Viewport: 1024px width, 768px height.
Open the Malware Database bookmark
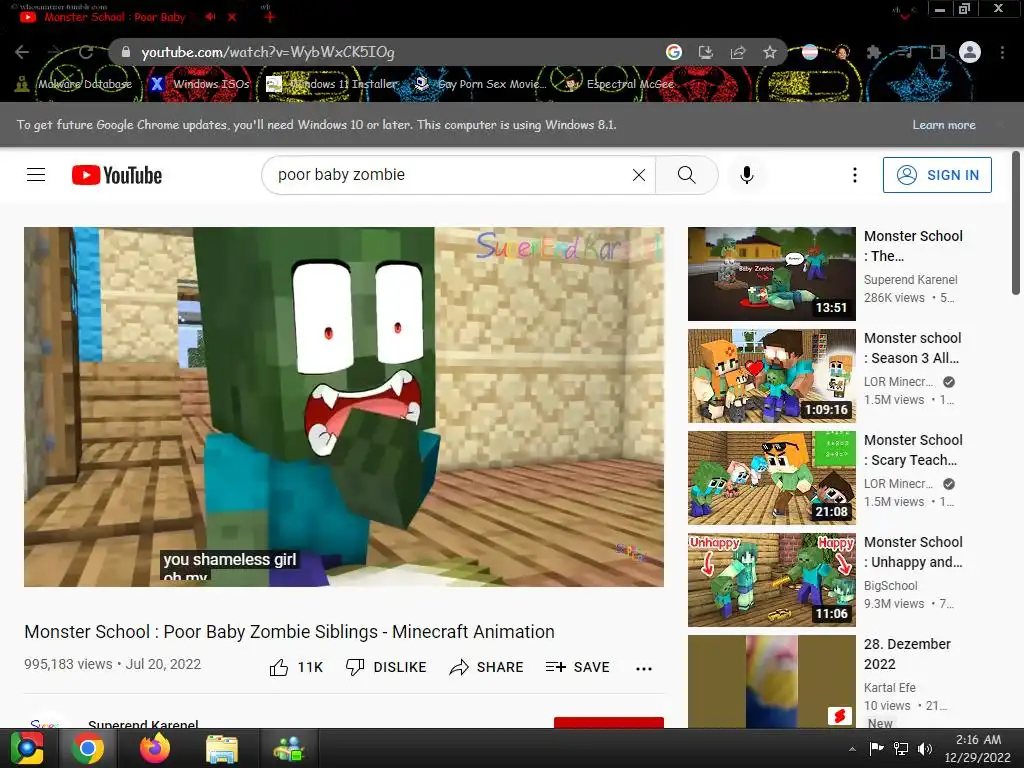pyautogui.click(x=74, y=84)
